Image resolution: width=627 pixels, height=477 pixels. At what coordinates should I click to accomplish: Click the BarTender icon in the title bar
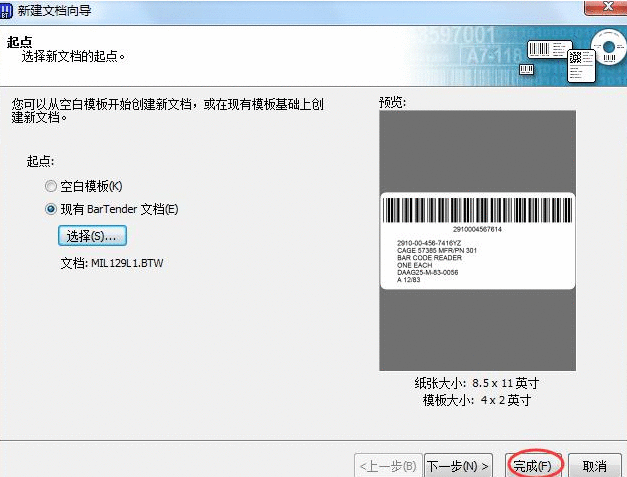[x=9, y=10]
